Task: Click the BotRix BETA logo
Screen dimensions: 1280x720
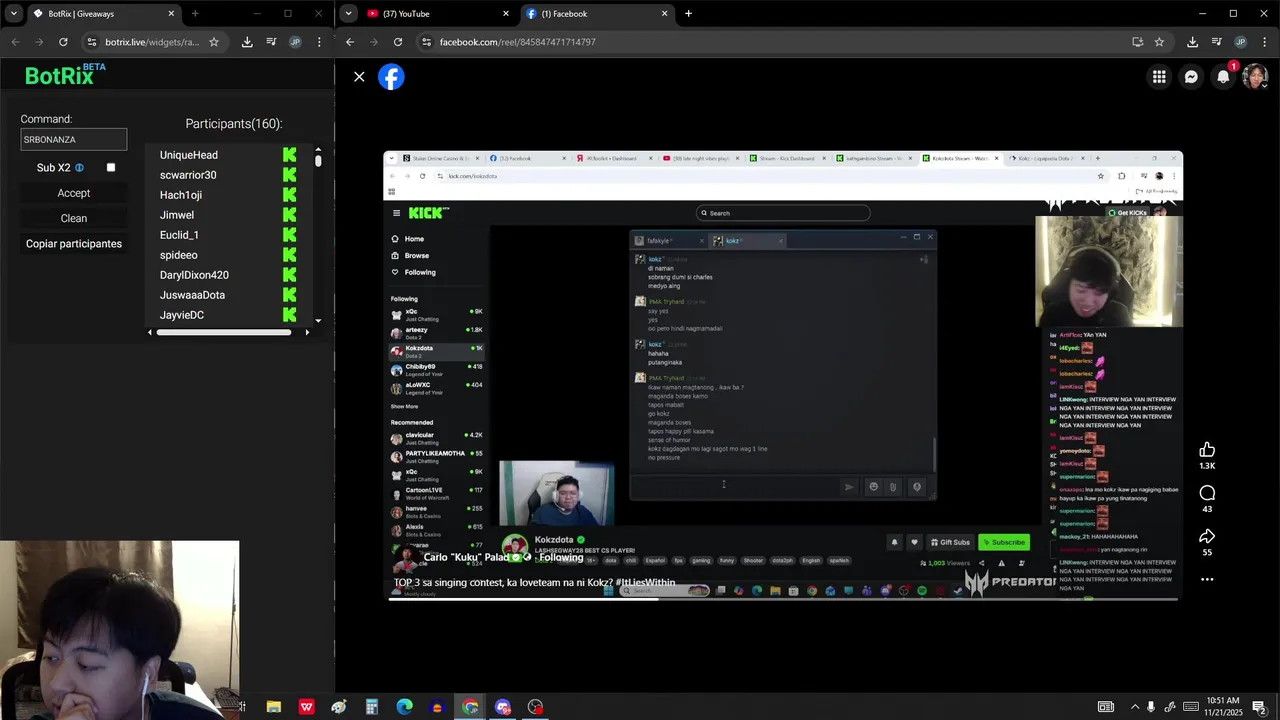Action: click(65, 75)
